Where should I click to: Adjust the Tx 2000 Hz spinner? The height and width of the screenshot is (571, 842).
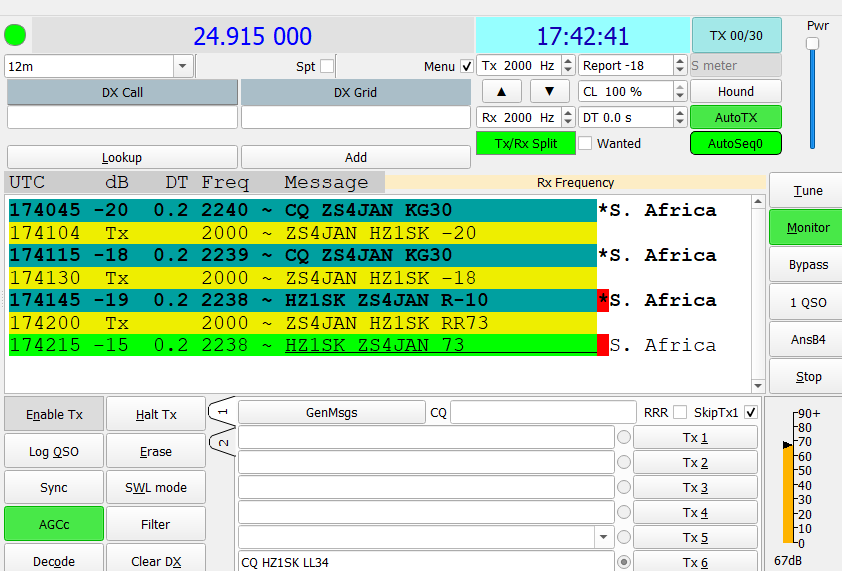(x=526, y=66)
